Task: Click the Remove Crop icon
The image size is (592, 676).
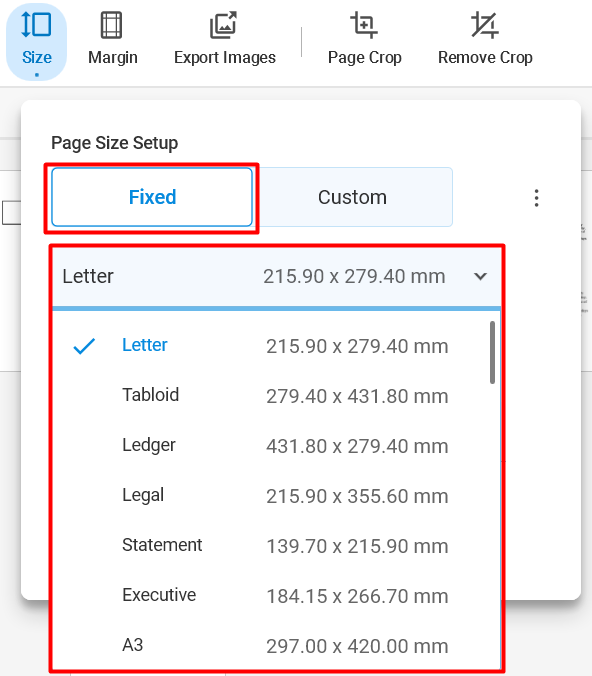Action: (x=485, y=25)
